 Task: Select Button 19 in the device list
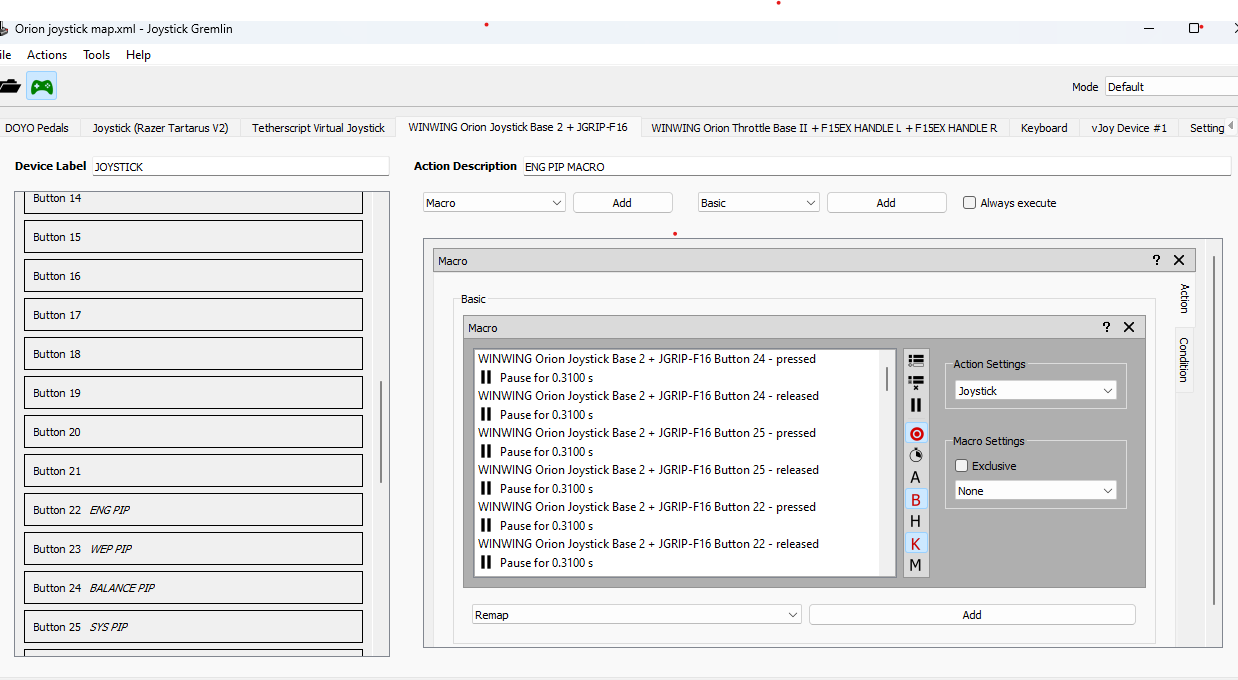[x=193, y=393]
